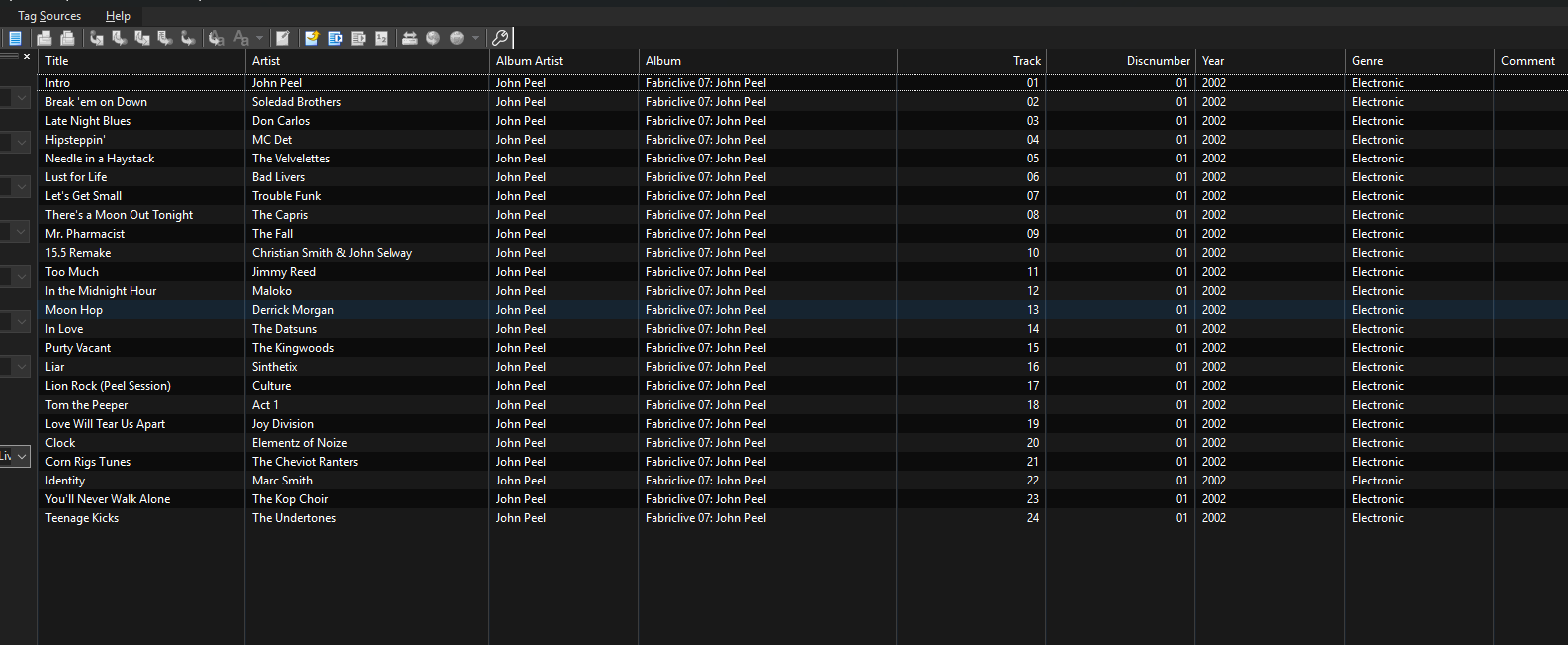This screenshot has width=1568, height=645.
Task: Select 'Needle in a Haystack' title
Action: tap(100, 159)
